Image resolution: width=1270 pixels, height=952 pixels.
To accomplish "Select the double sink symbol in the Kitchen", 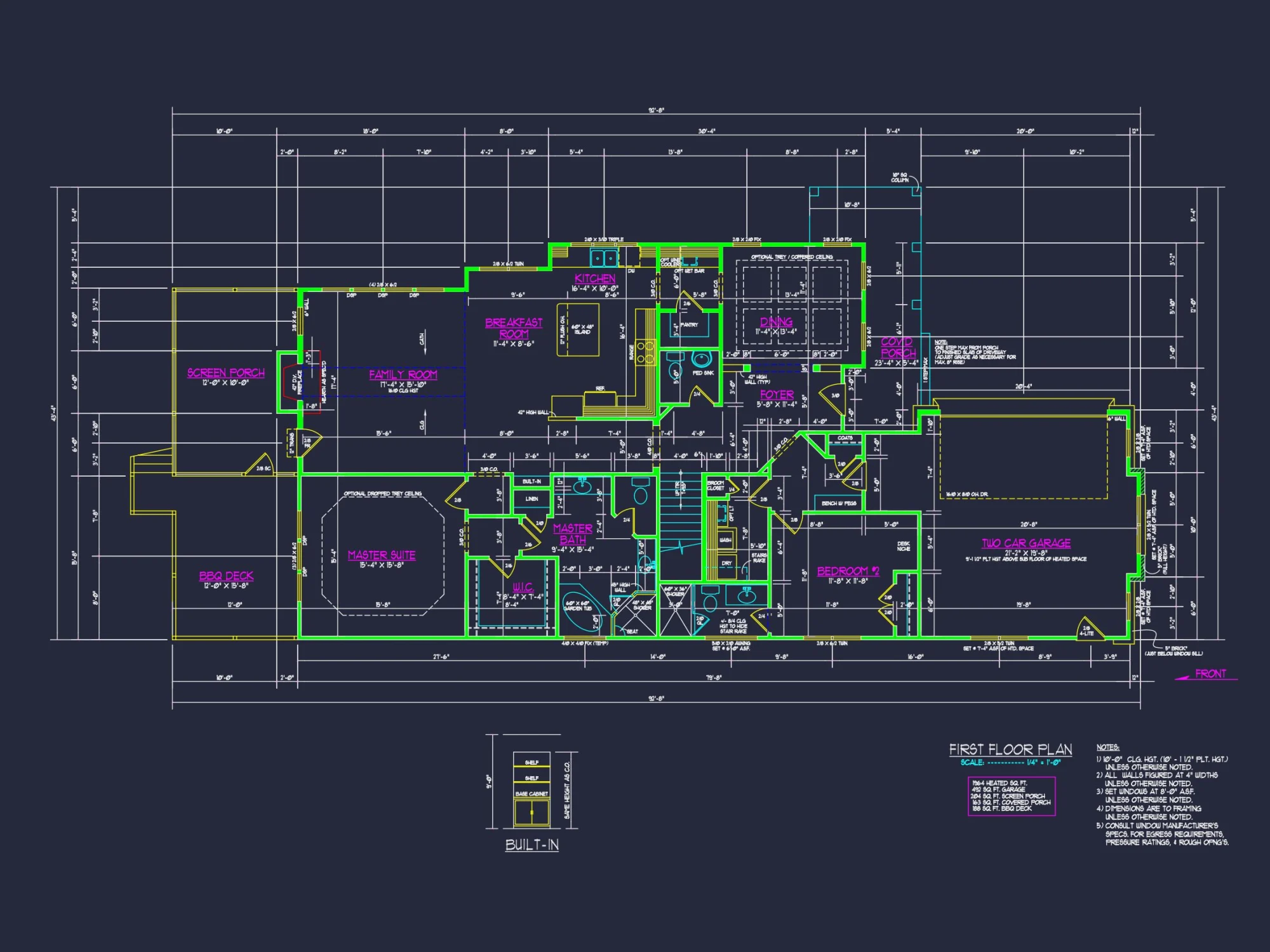I will pos(603,258).
